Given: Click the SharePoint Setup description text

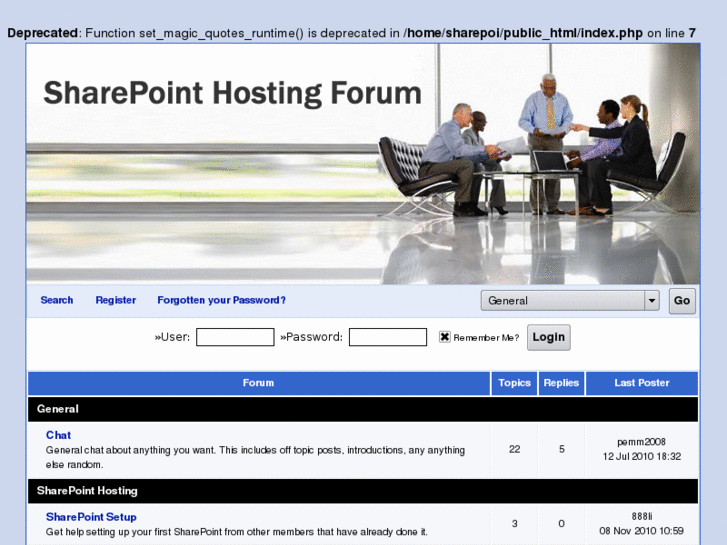Looking at the screenshot, I should [x=236, y=532].
